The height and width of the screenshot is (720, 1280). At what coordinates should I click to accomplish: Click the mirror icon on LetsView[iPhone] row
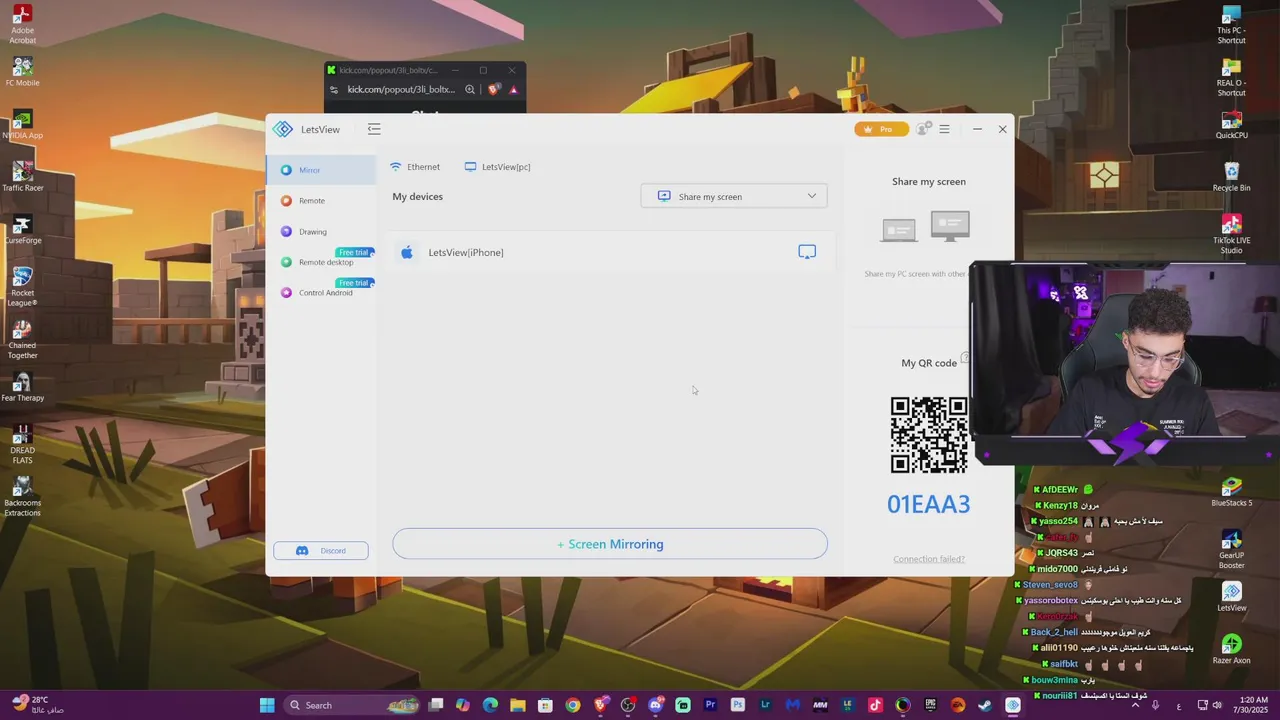(x=807, y=252)
